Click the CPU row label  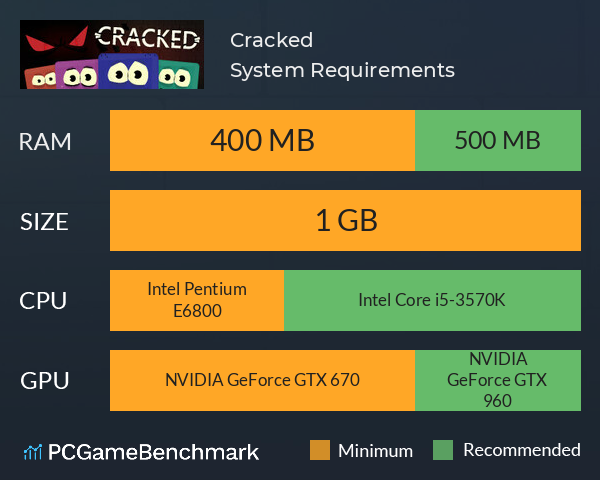[x=43, y=301]
